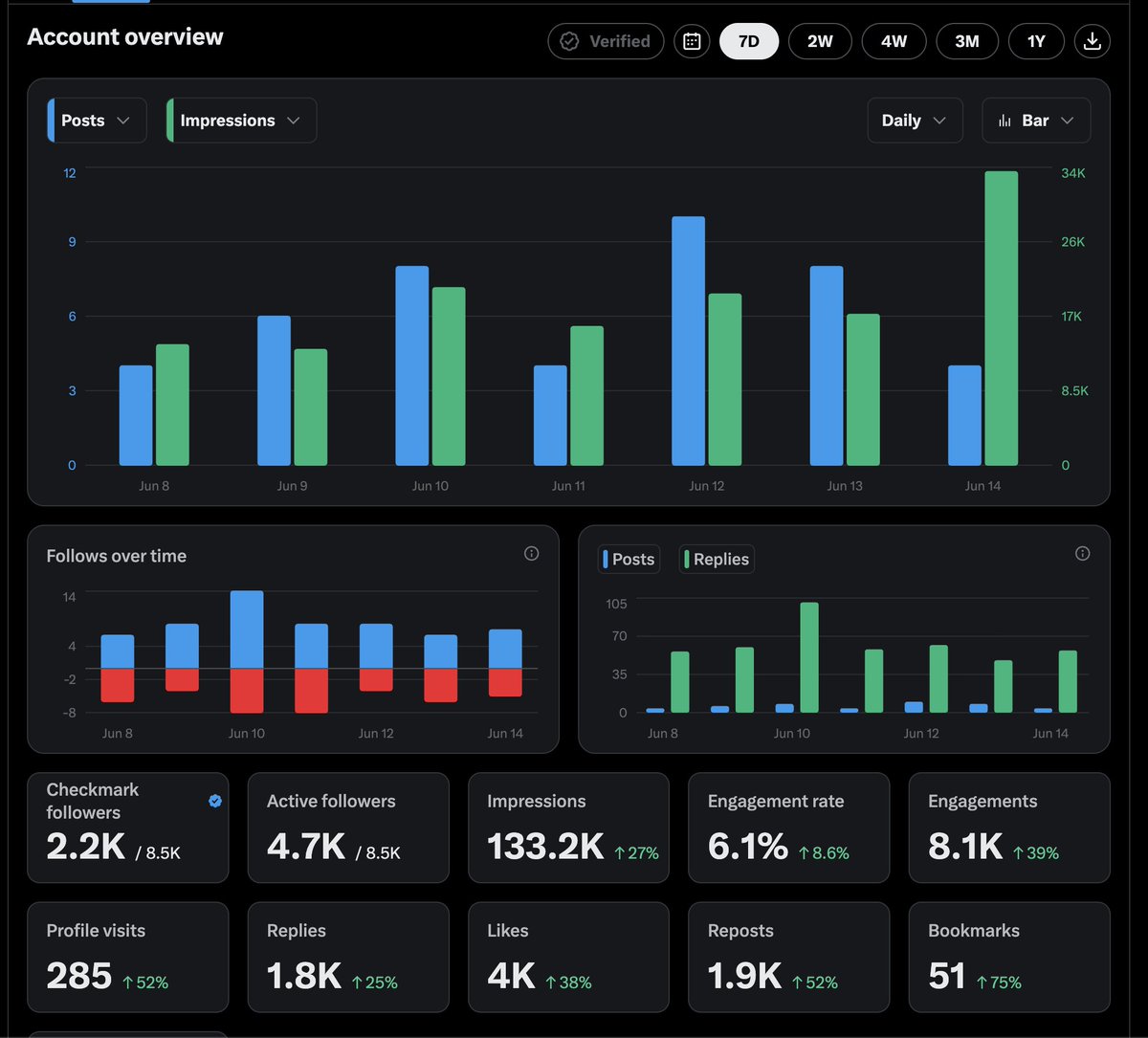Click the 27% impressions change indicator
This screenshot has width=1148, height=1038.
click(636, 852)
